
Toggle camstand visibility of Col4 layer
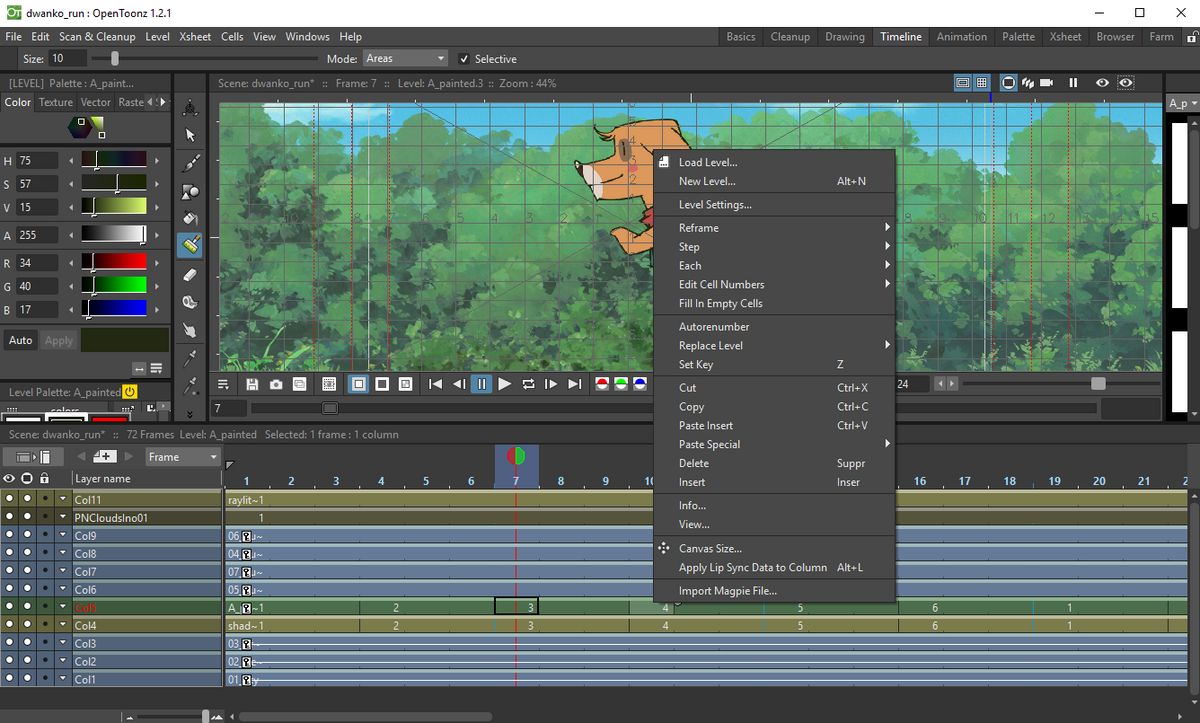(28, 626)
